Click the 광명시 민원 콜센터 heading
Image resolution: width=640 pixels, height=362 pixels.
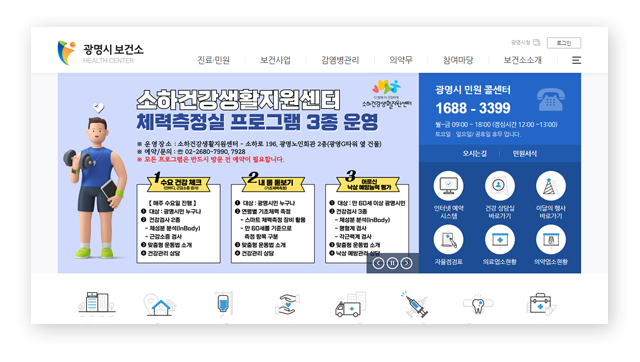click(473, 90)
